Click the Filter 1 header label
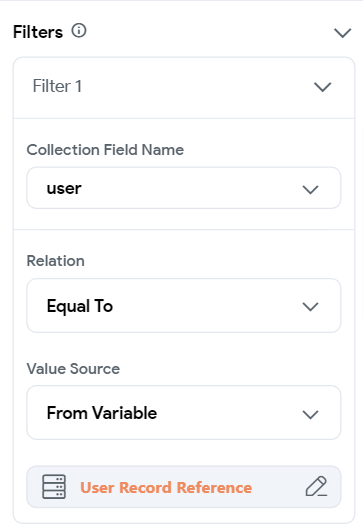 click(57, 86)
